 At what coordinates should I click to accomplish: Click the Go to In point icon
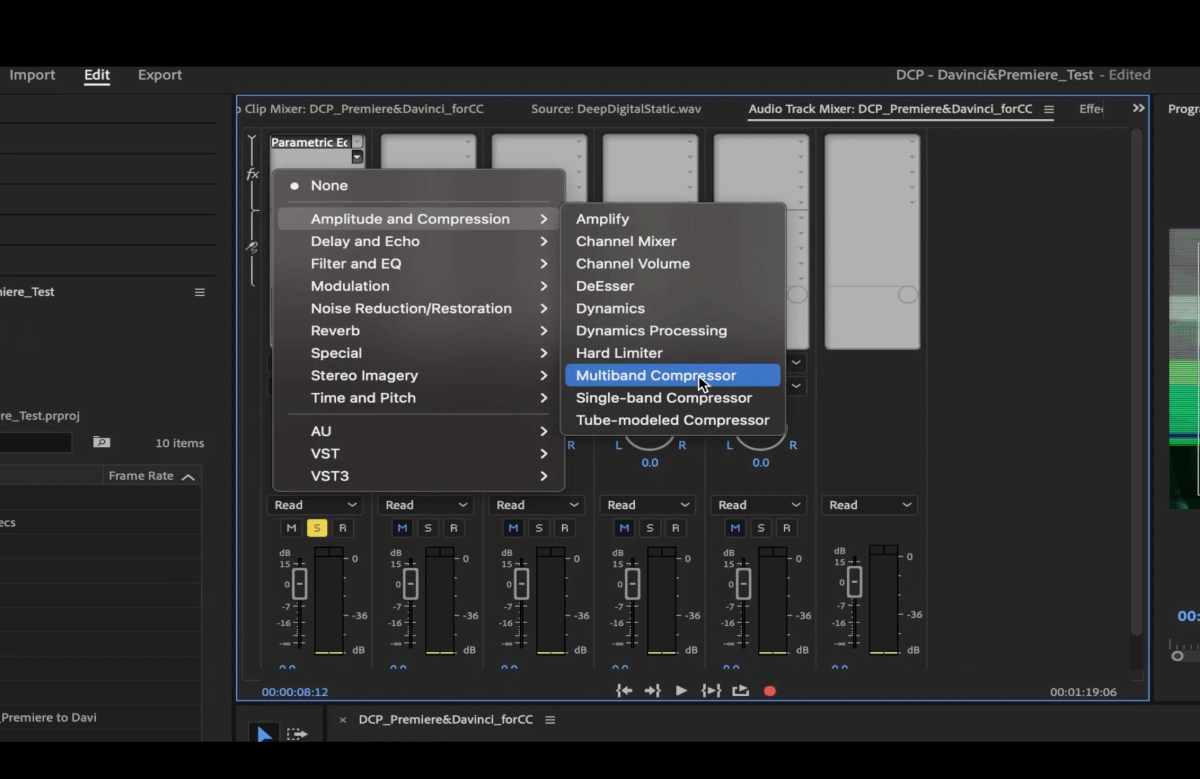[x=624, y=690]
